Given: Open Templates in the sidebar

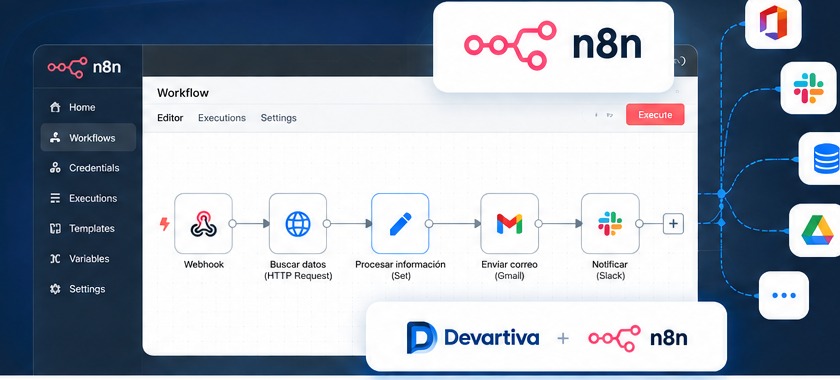Looking at the screenshot, I should [88, 228].
